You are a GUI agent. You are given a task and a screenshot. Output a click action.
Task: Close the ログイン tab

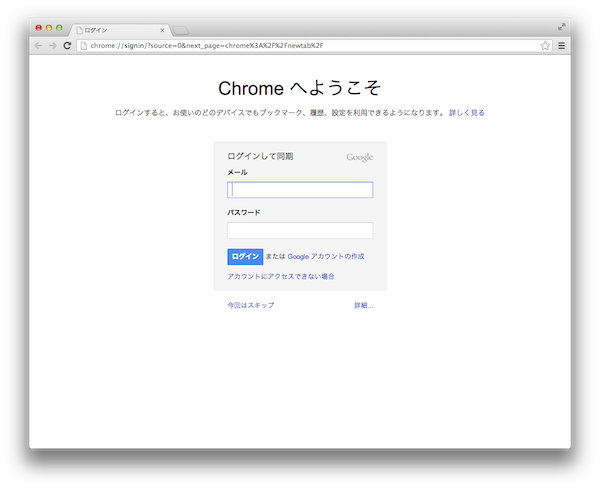162,30
